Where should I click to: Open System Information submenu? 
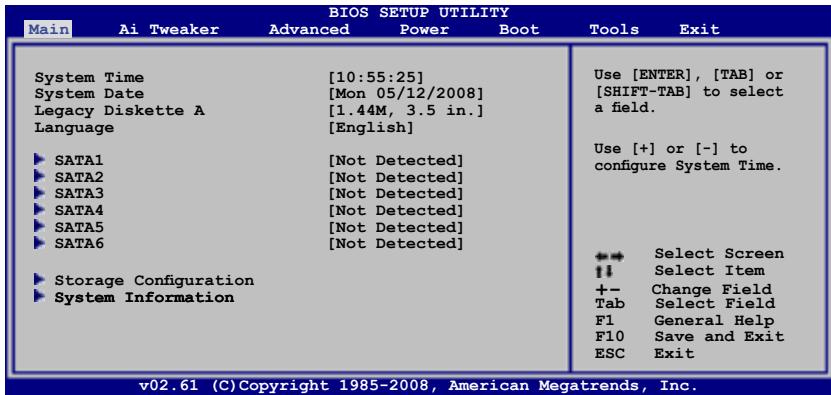[x=144, y=297]
